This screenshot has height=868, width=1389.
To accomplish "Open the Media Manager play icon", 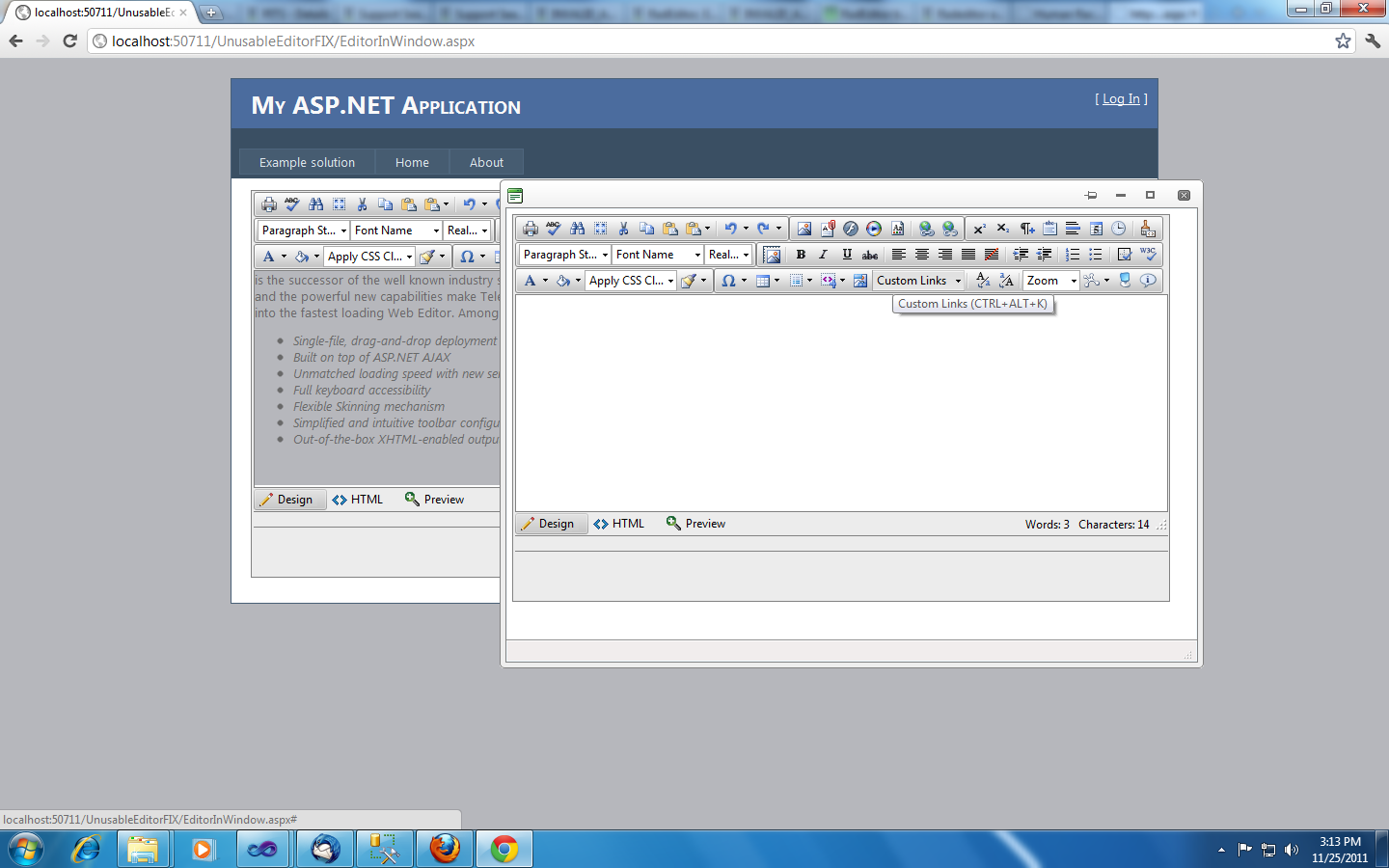I will [x=873, y=229].
